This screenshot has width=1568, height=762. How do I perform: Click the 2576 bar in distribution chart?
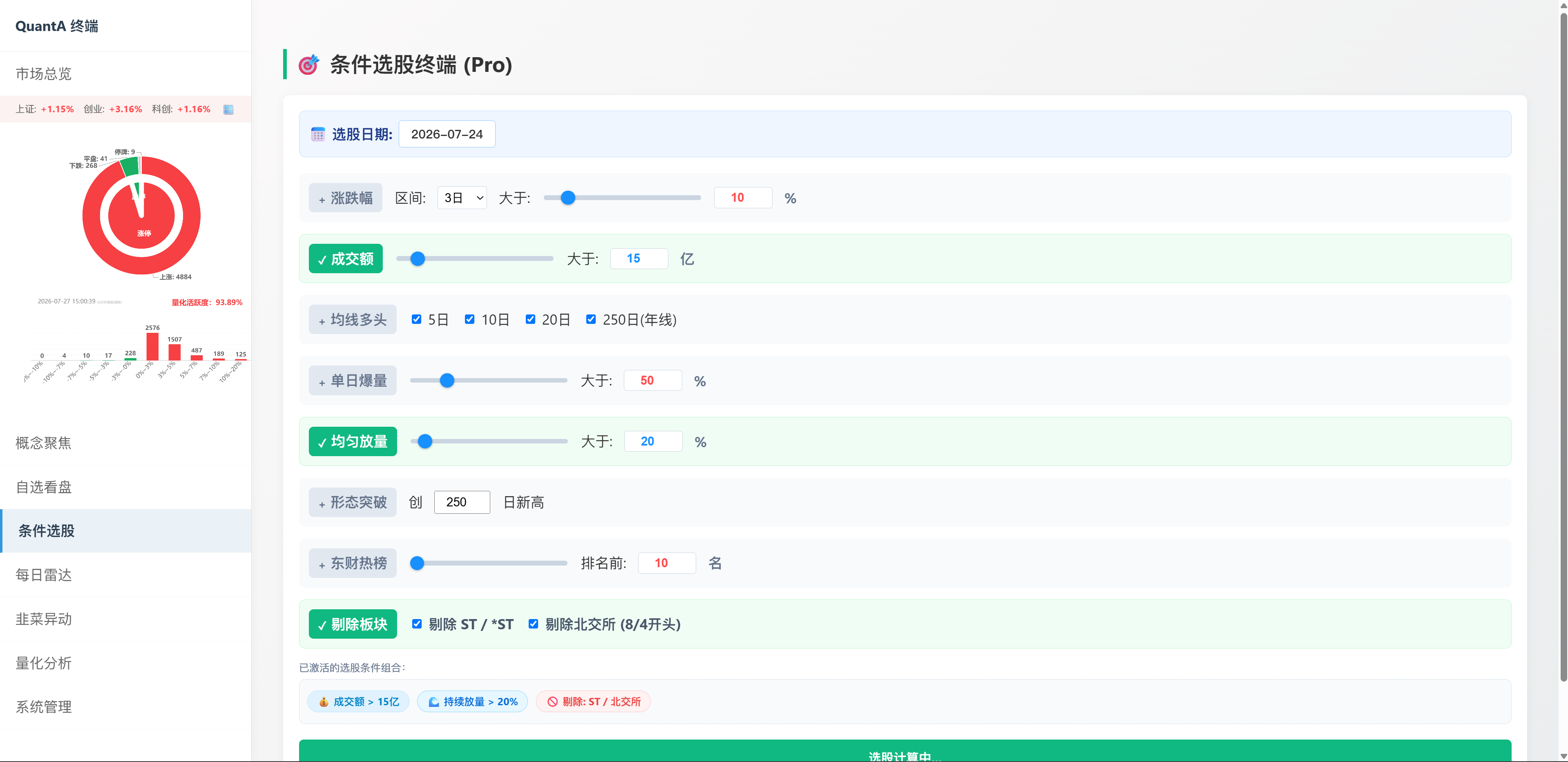[152, 346]
